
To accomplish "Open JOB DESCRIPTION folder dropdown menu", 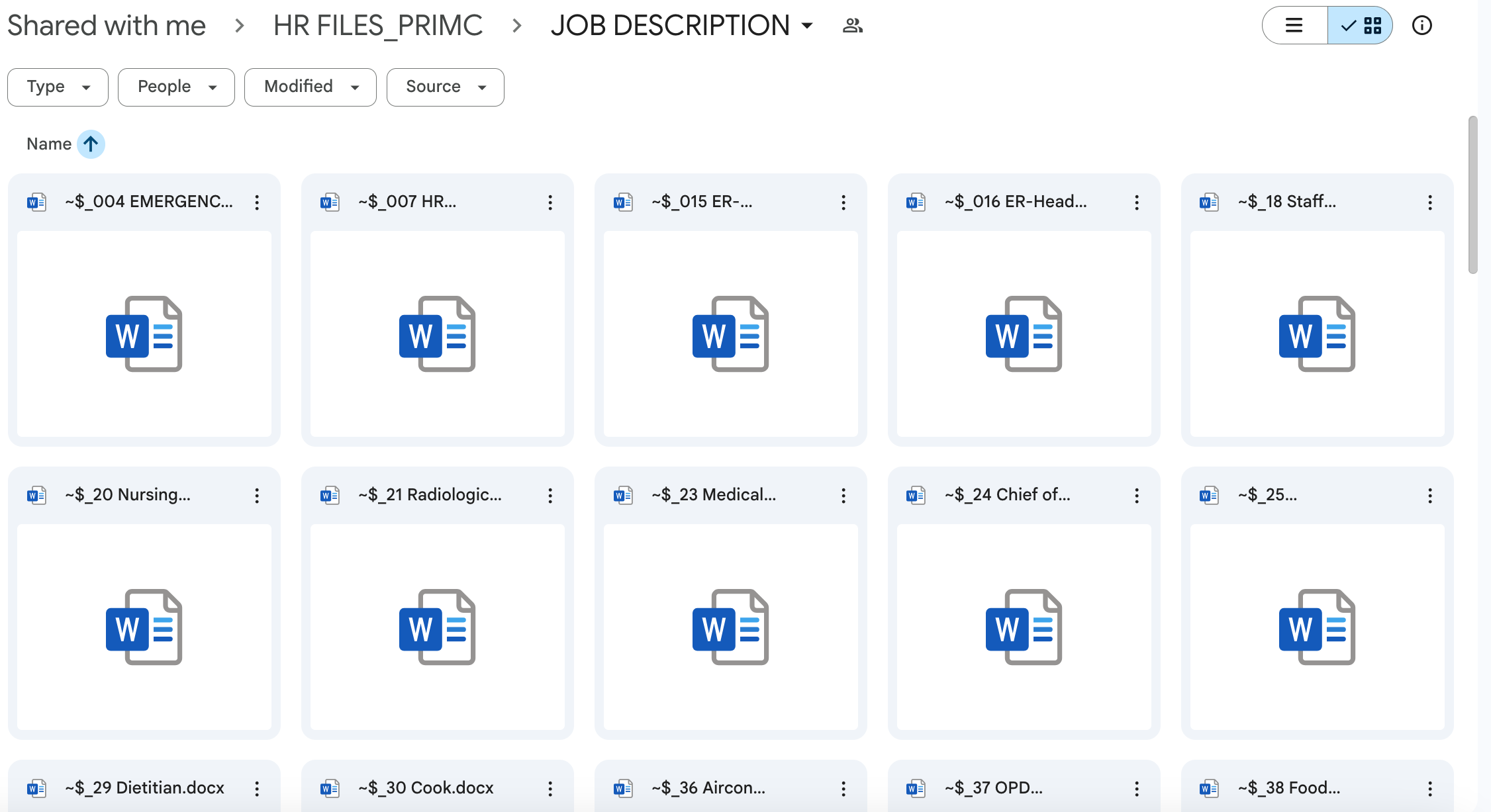I will point(807,26).
